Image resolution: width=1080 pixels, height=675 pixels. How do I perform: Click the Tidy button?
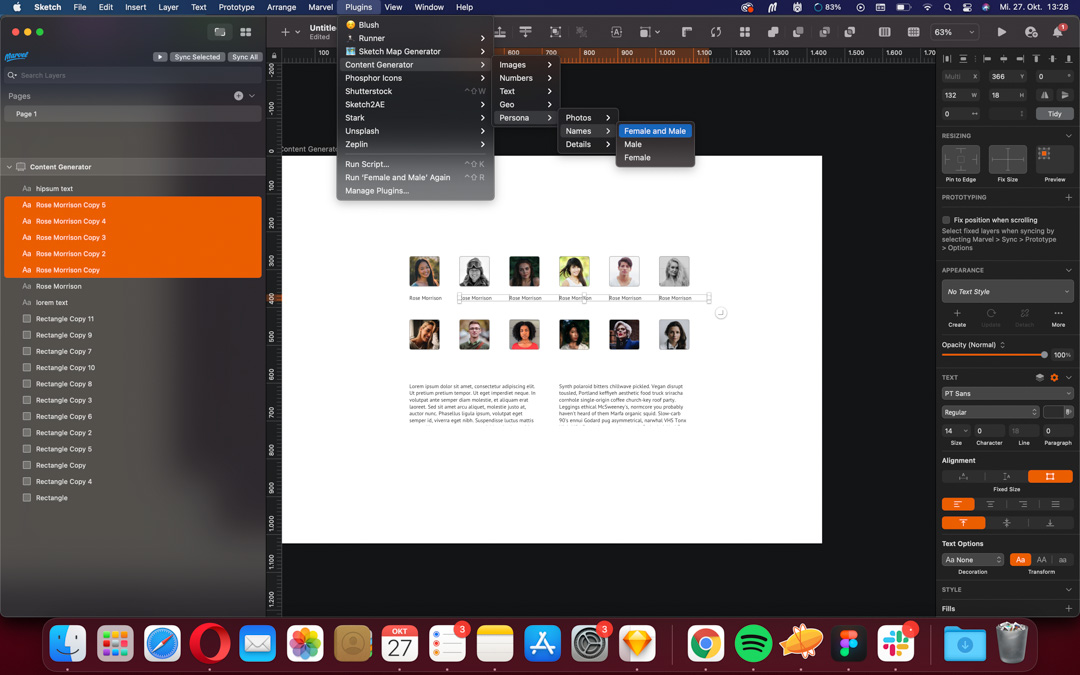[1055, 114]
